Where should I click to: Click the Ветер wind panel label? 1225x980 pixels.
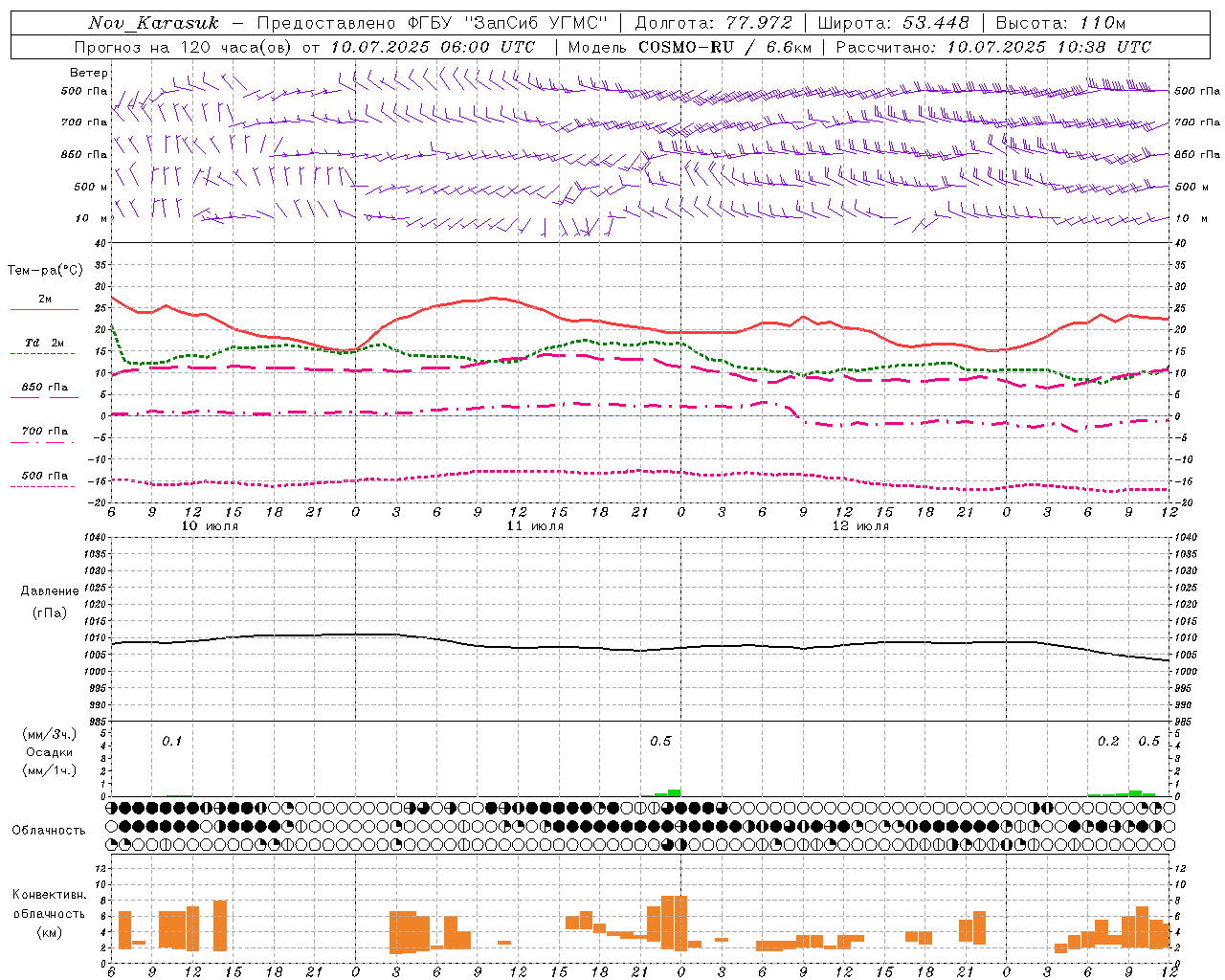coord(89,73)
